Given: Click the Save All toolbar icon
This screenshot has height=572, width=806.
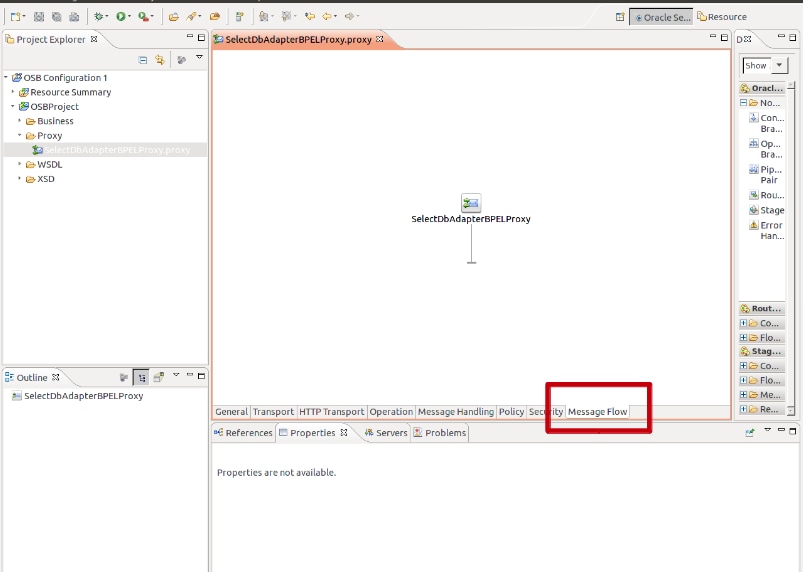Looking at the screenshot, I should click(57, 17).
